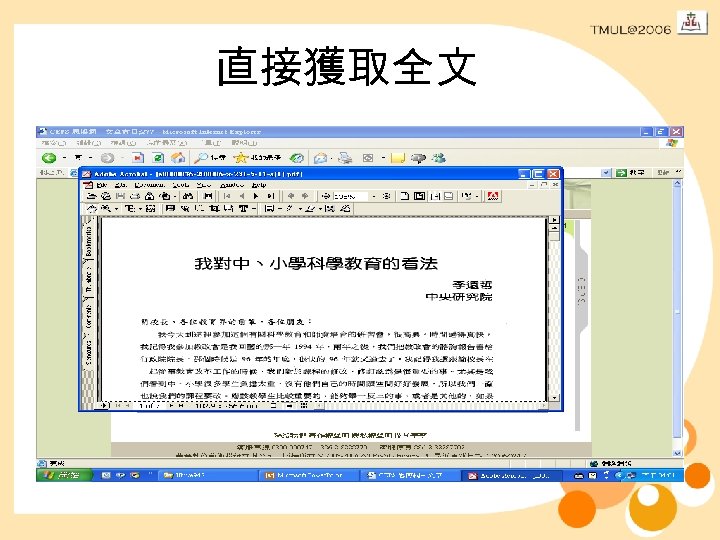Click the Mail envelope icon in Internet Explorer
The width and height of the screenshot is (720, 540).
click(x=320, y=158)
